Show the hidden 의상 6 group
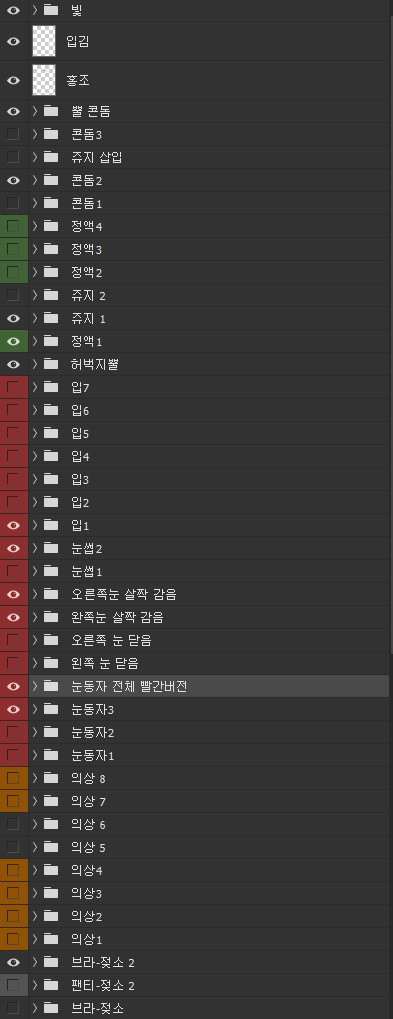 pos(13,825)
